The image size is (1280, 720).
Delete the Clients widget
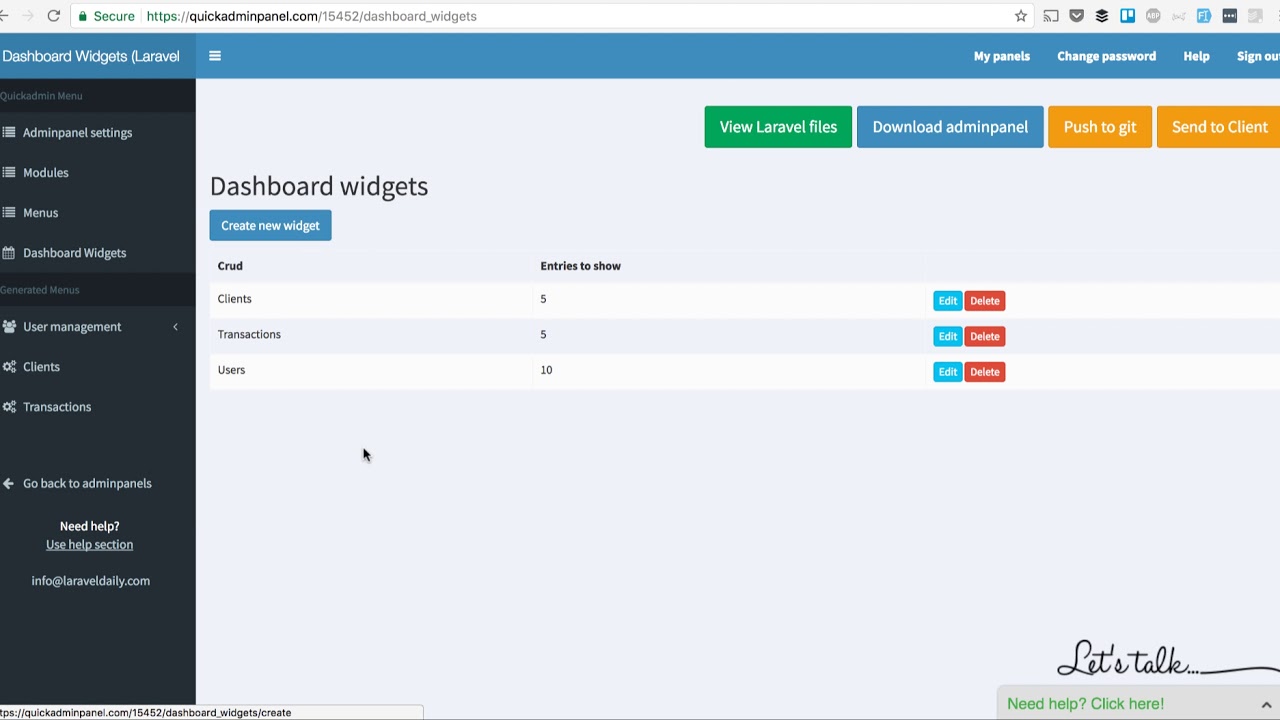click(985, 301)
